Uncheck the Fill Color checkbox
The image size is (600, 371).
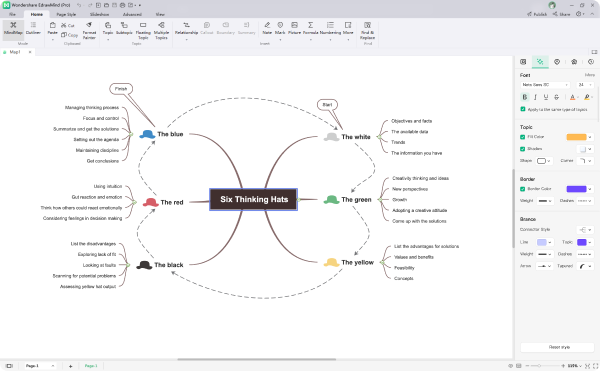[522, 137]
